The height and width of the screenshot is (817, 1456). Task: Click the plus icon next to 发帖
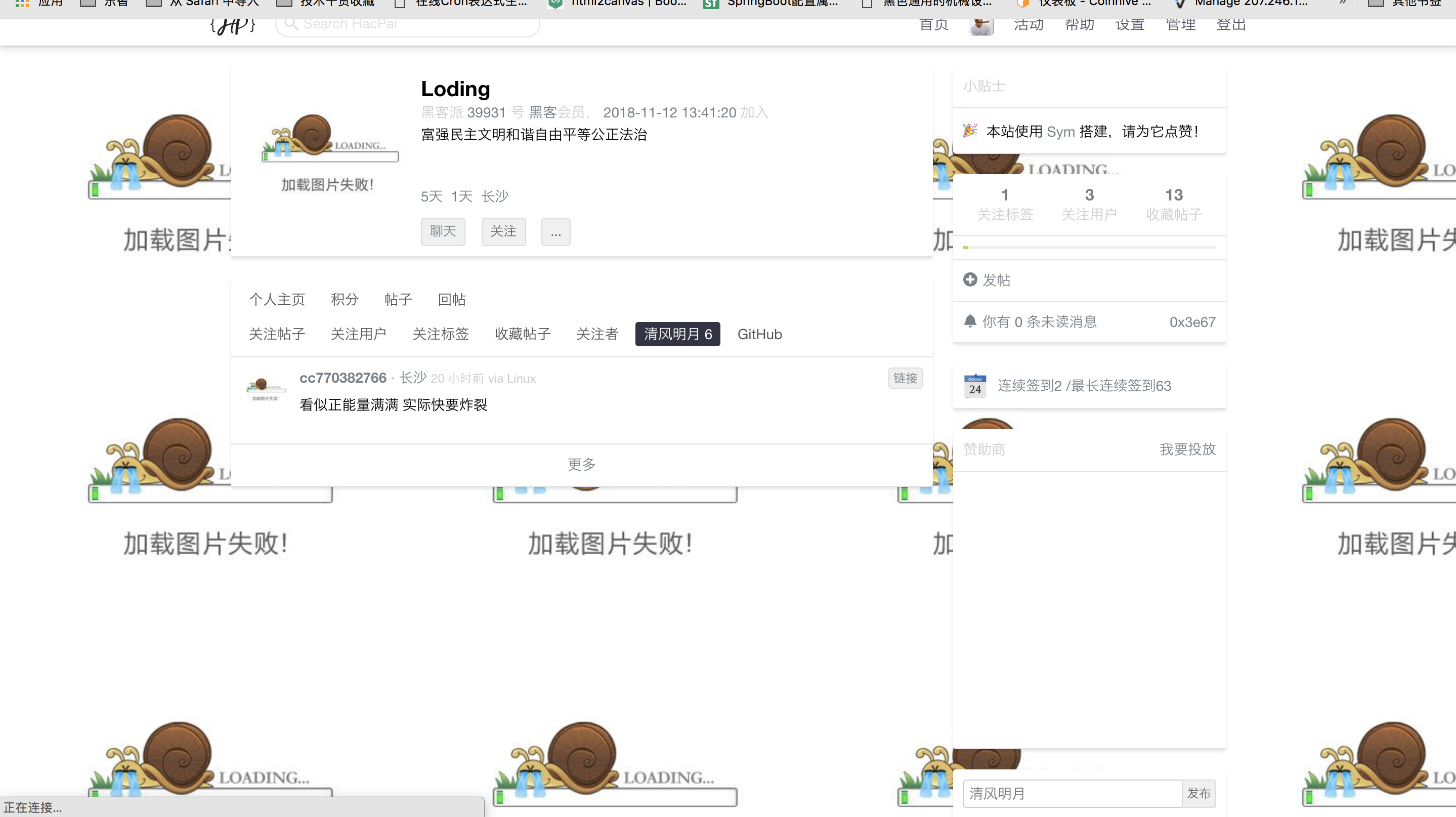pos(970,279)
